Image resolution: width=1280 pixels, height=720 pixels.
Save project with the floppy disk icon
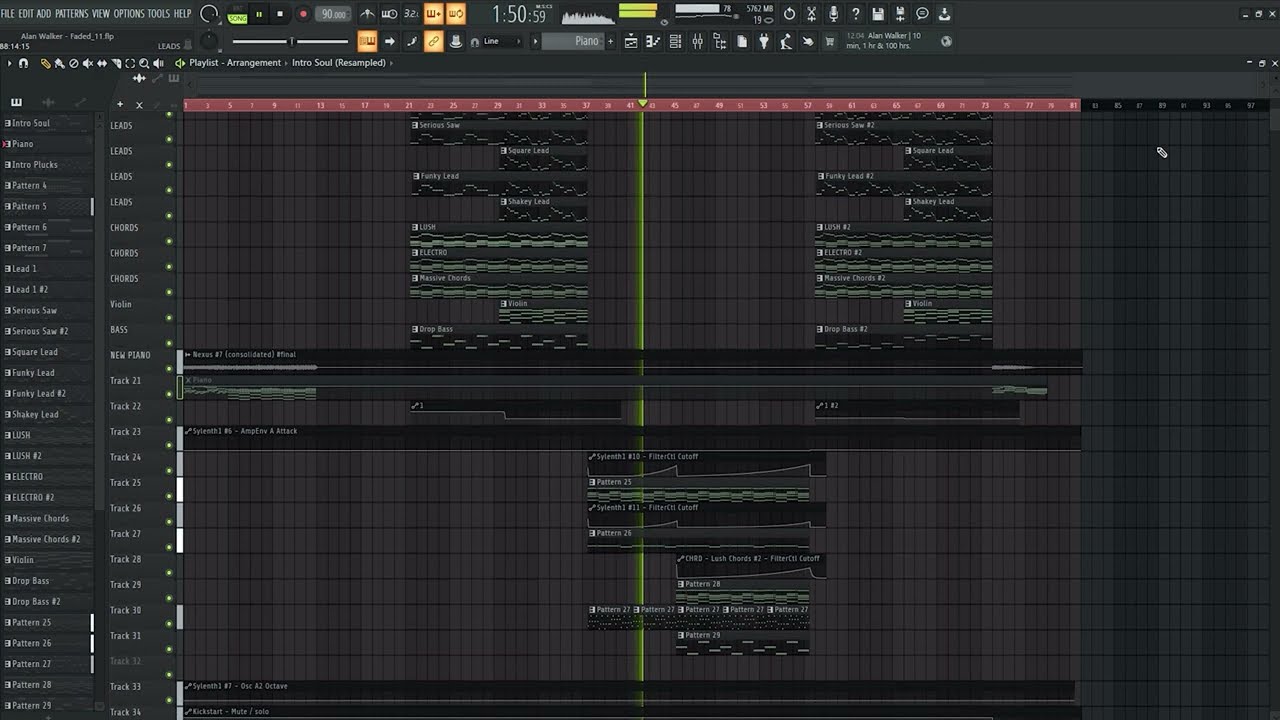pyautogui.click(x=878, y=14)
